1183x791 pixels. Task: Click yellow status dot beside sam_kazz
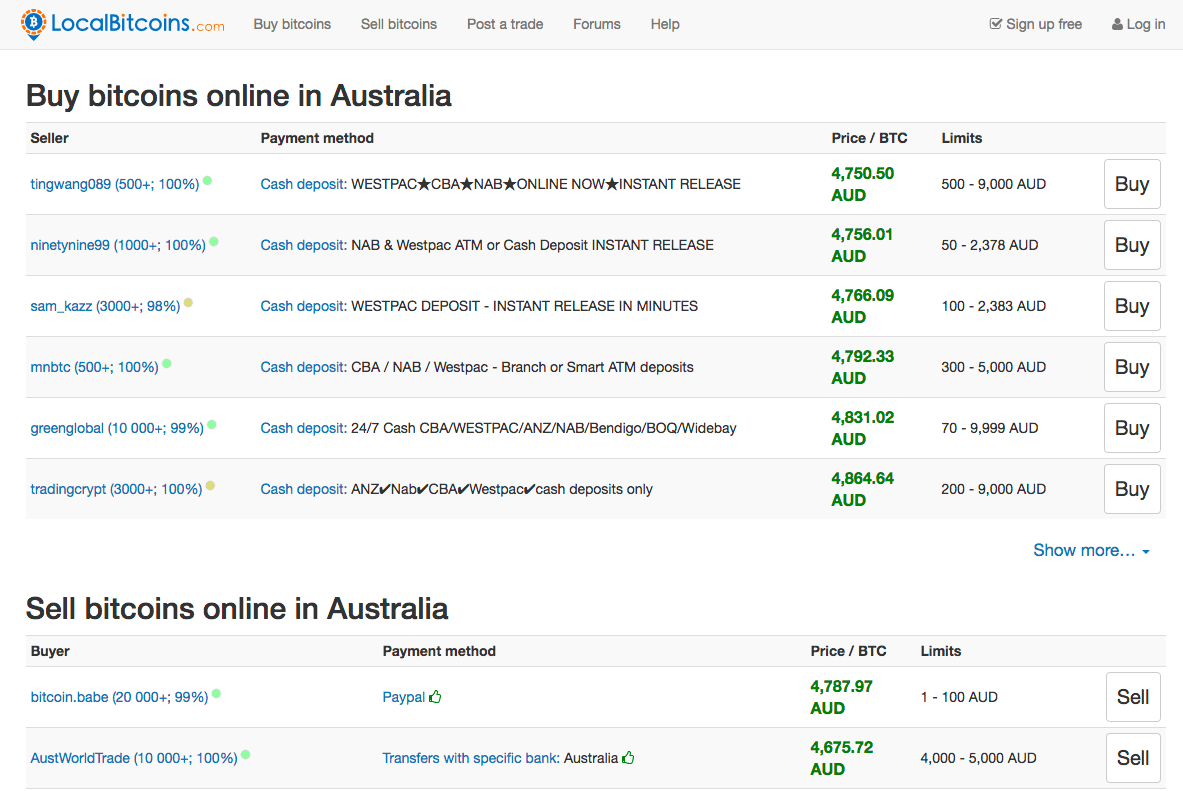[x=188, y=303]
